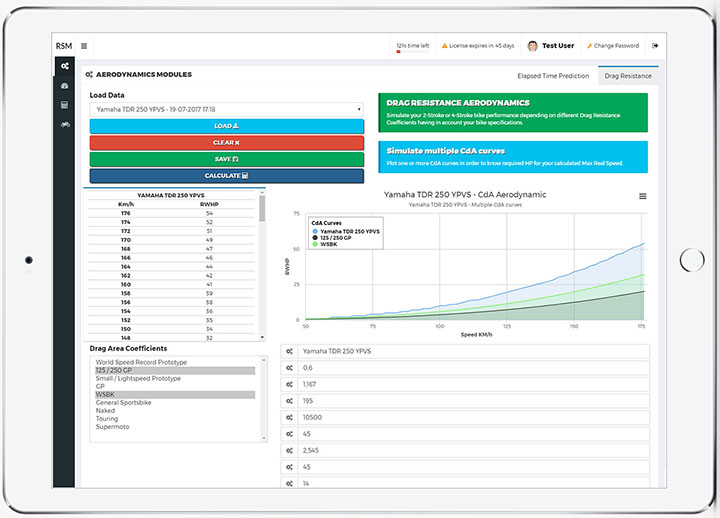Toggle the WSBK legend entry in chart
The image size is (720, 518).
point(325,244)
